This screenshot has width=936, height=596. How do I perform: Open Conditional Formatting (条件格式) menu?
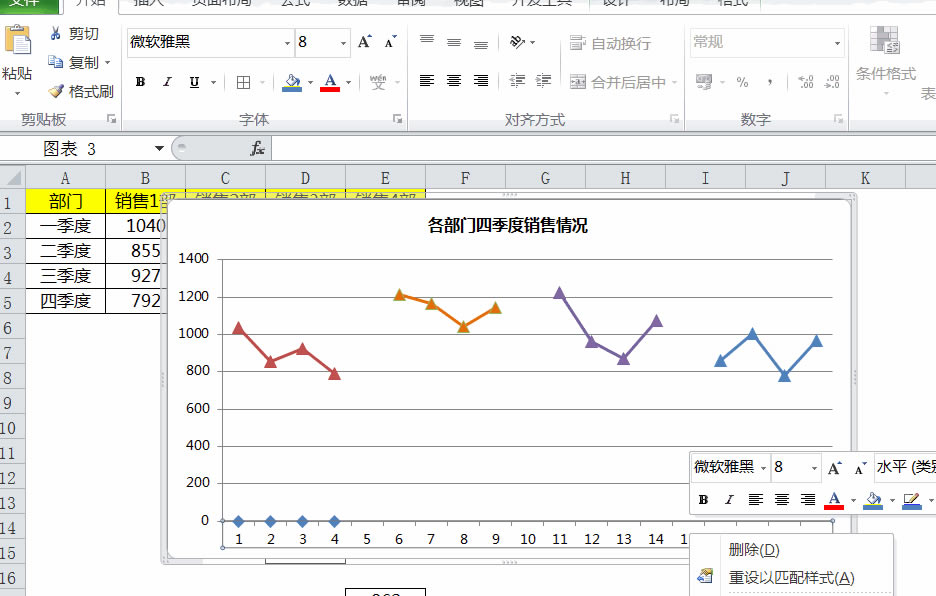pos(885,60)
